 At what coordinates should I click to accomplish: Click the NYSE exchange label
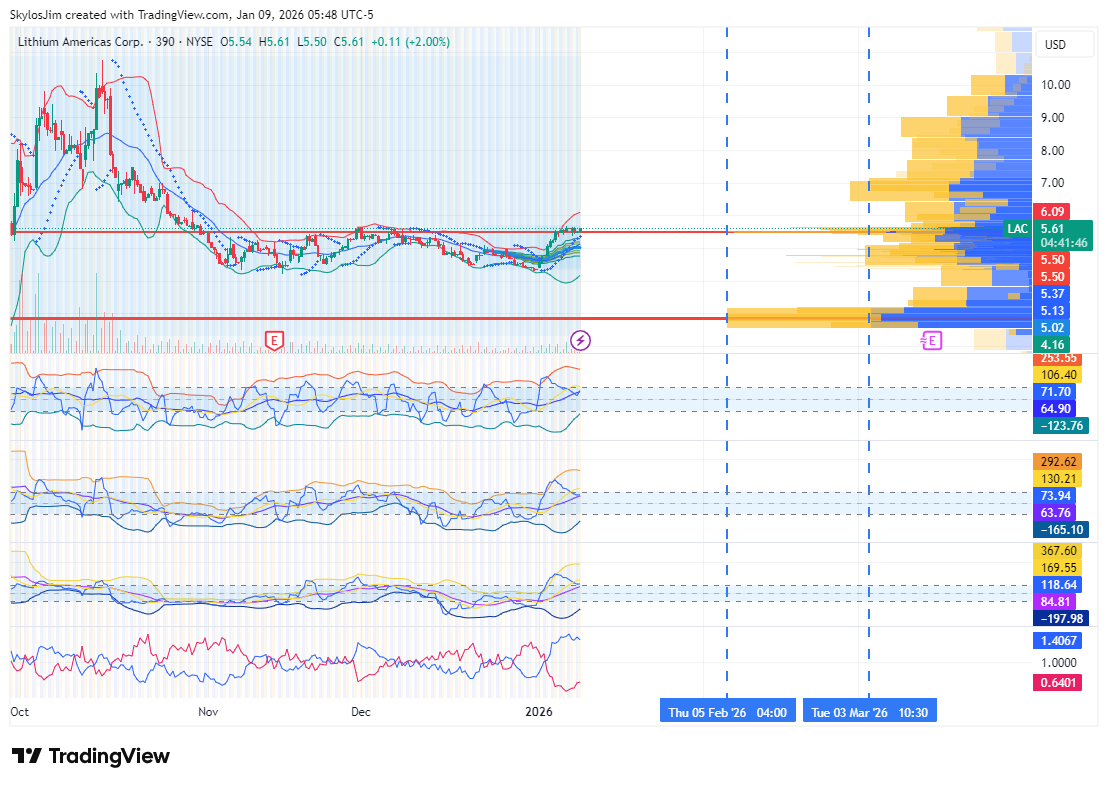point(201,42)
